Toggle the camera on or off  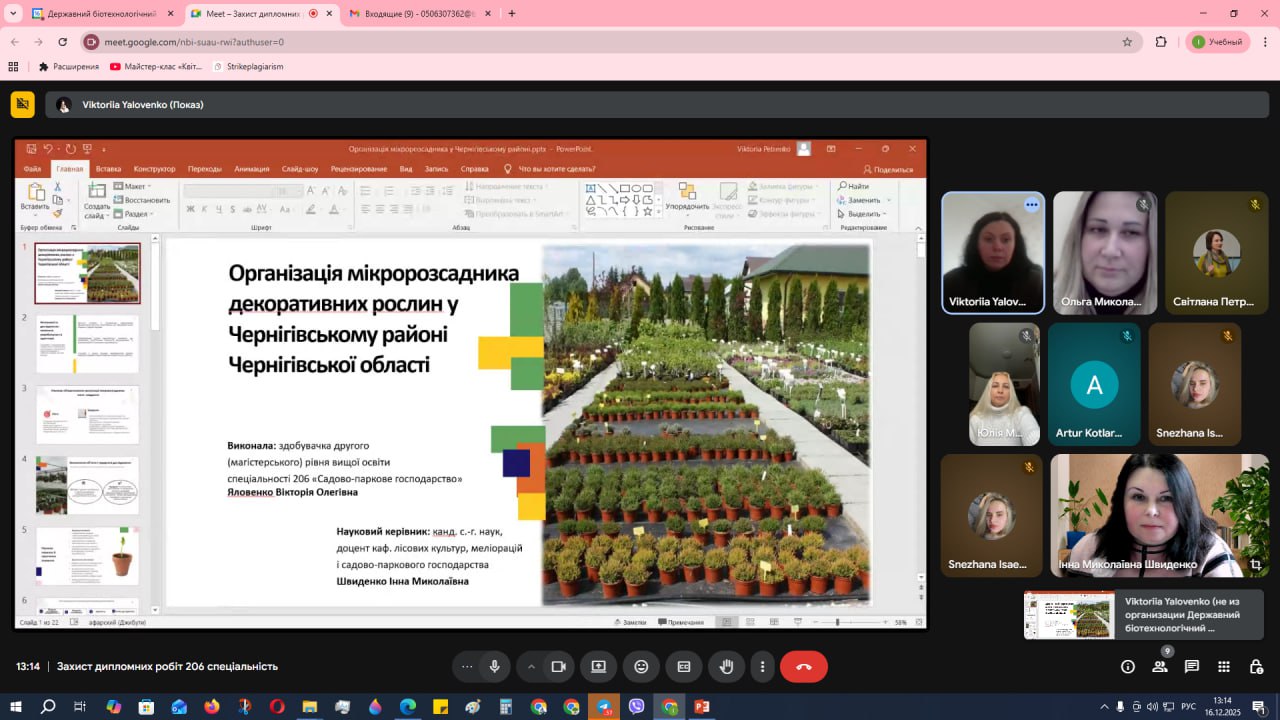point(559,667)
